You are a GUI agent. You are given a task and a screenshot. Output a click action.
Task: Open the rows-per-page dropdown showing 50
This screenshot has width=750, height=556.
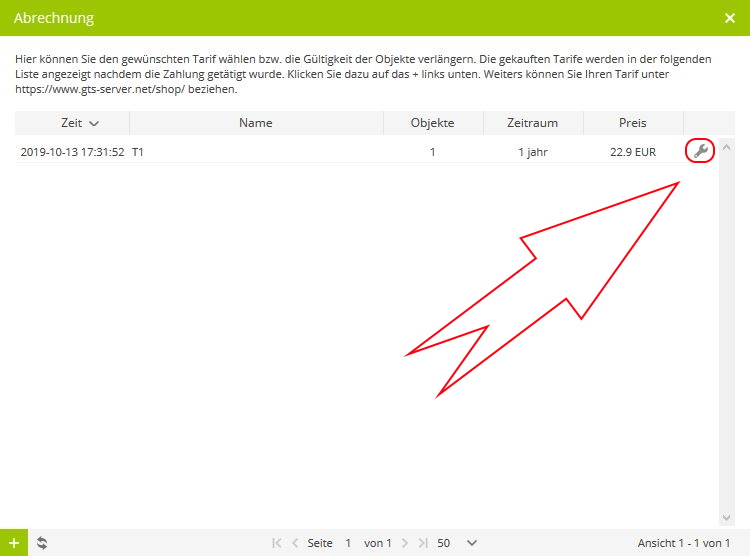tap(457, 543)
